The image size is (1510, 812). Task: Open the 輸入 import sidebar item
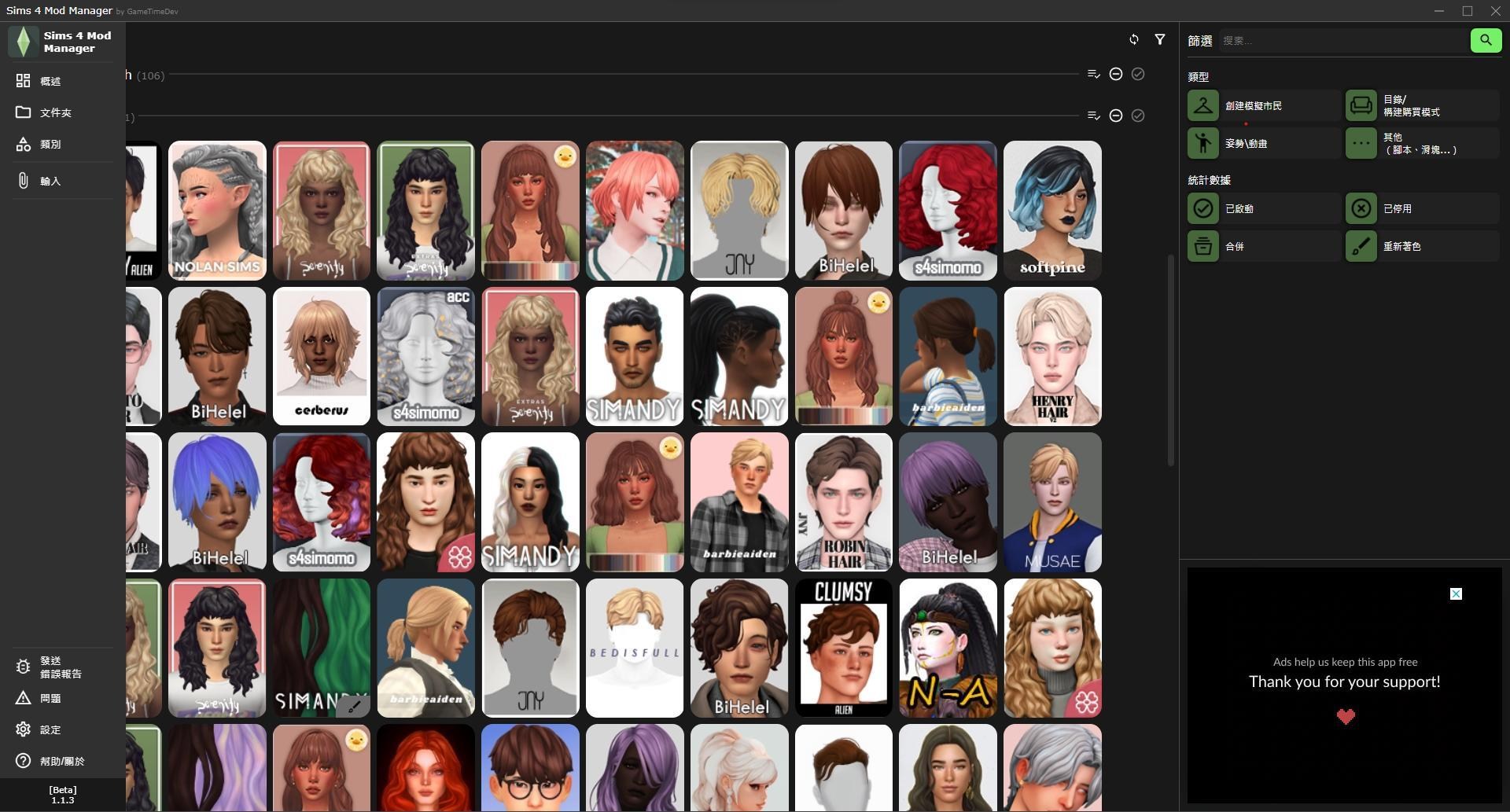tap(50, 181)
